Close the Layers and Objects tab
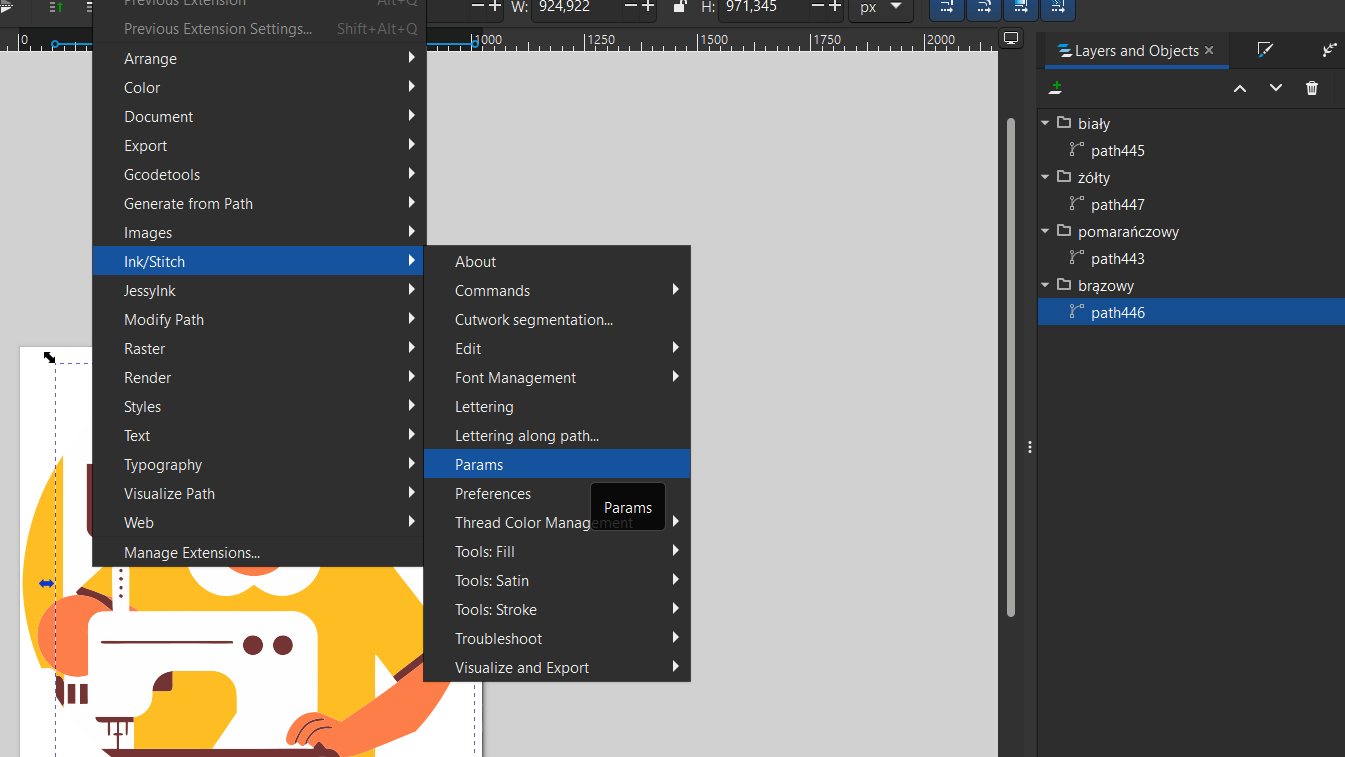The height and width of the screenshot is (757, 1345). [1209, 50]
